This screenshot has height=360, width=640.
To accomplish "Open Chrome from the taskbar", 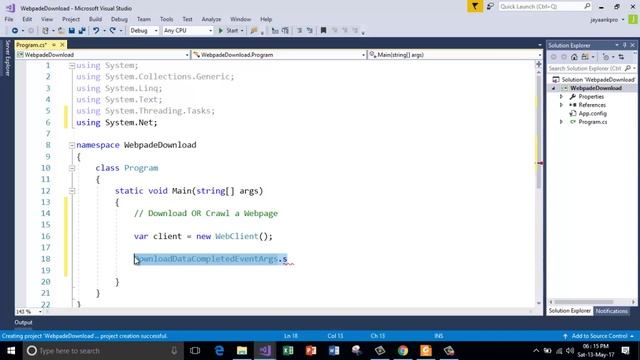I will 403,351.
